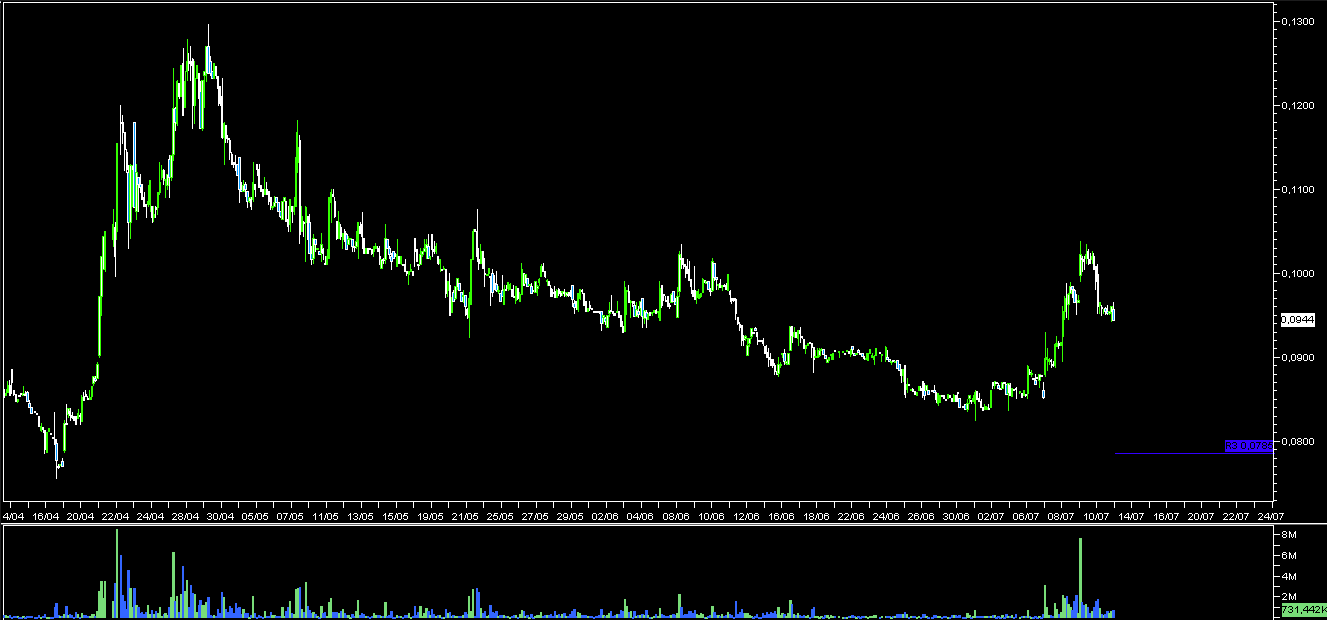The height and width of the screenshot is (620, 1327).
Task: Click the current price label 0,0944
Action: 1297,320
